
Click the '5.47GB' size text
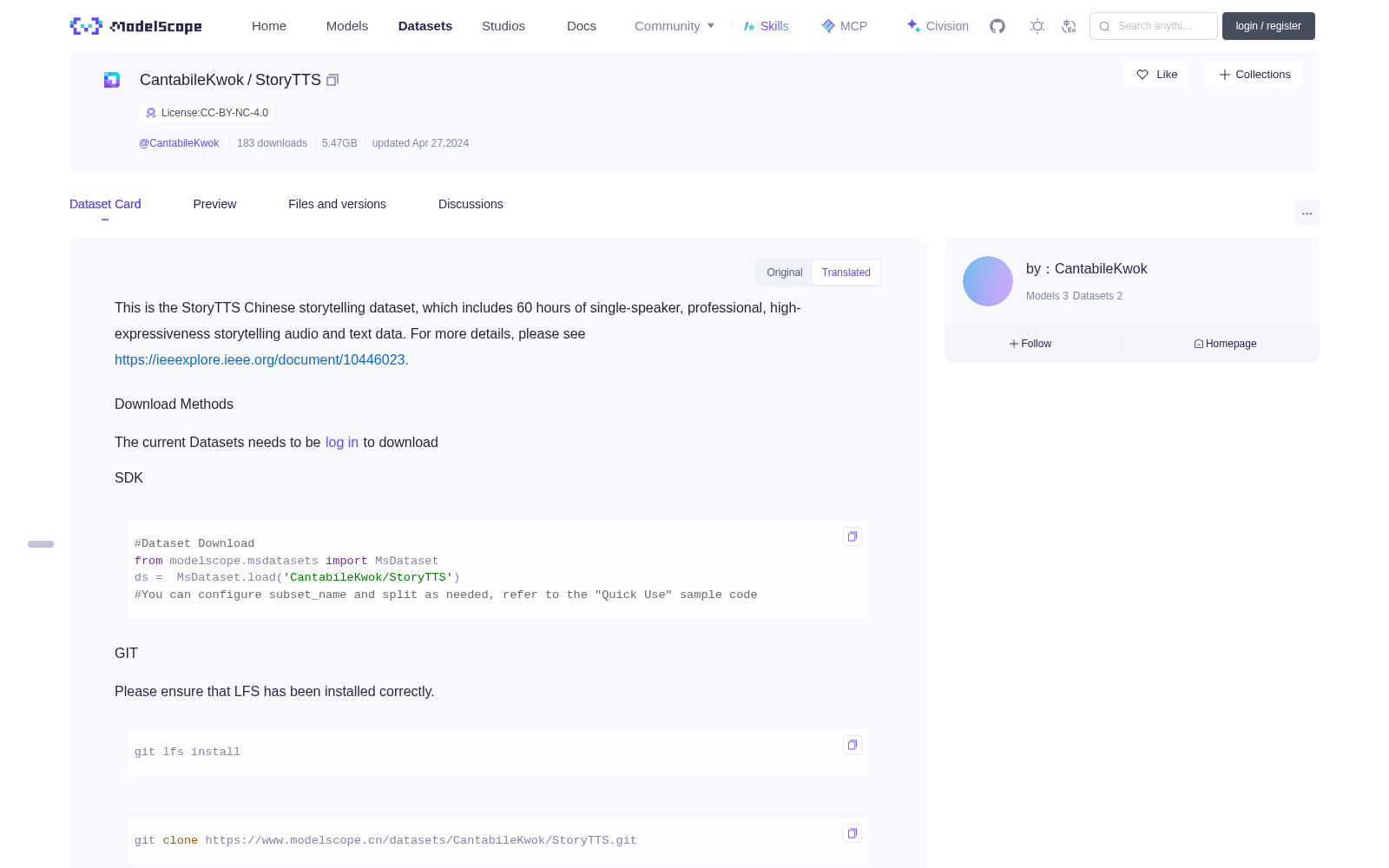(x=339, y=143)
